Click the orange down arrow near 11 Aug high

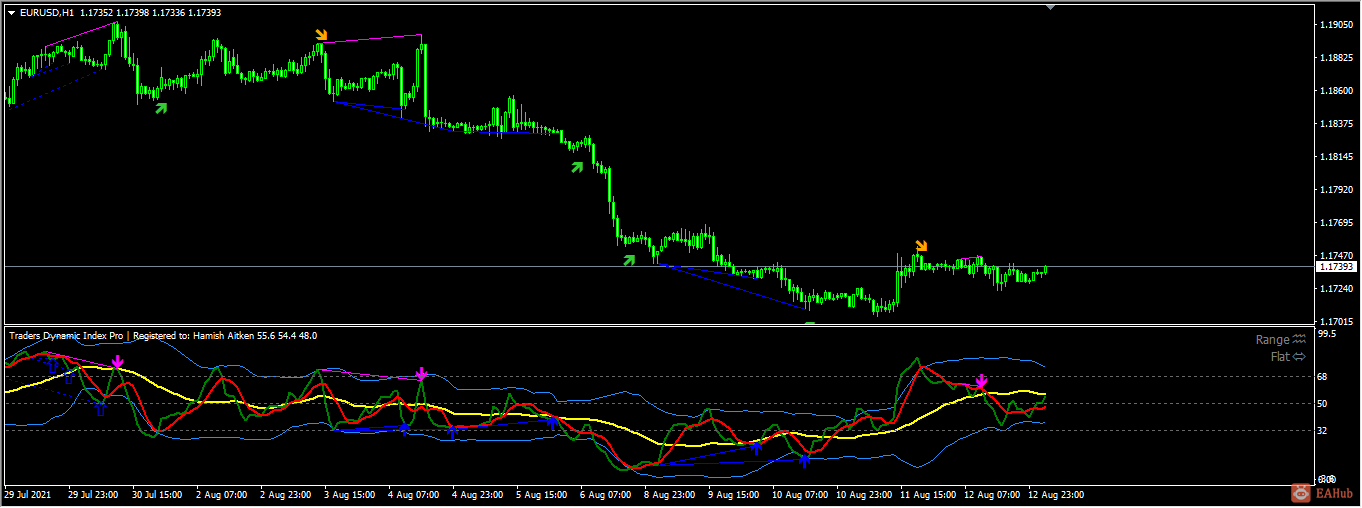click(x=921, y=245)
